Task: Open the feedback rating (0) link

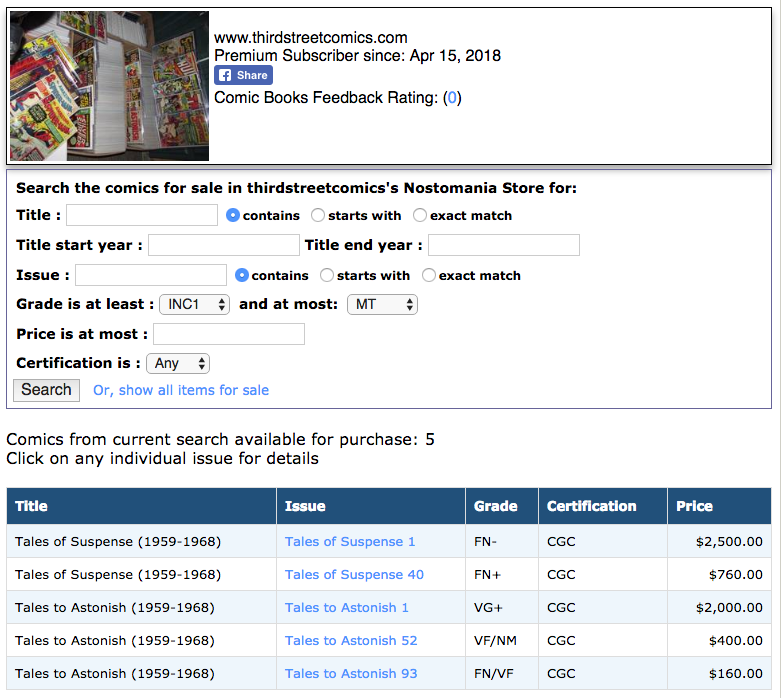Action: tap(452, 98)
